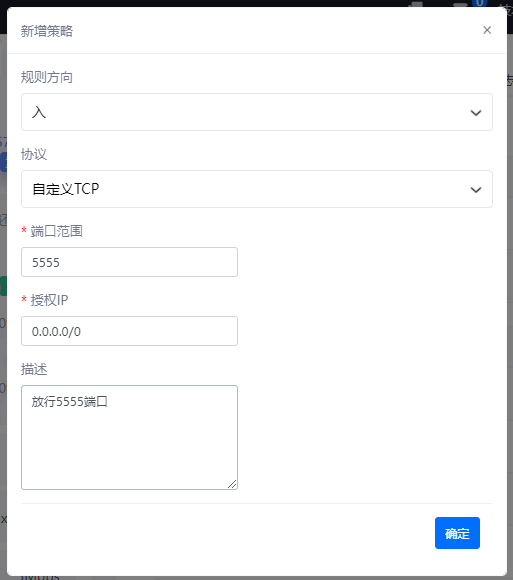This screenshot has height=580, width=513.
Task: Click the 新增策略 dialog title
Action: 47,31
